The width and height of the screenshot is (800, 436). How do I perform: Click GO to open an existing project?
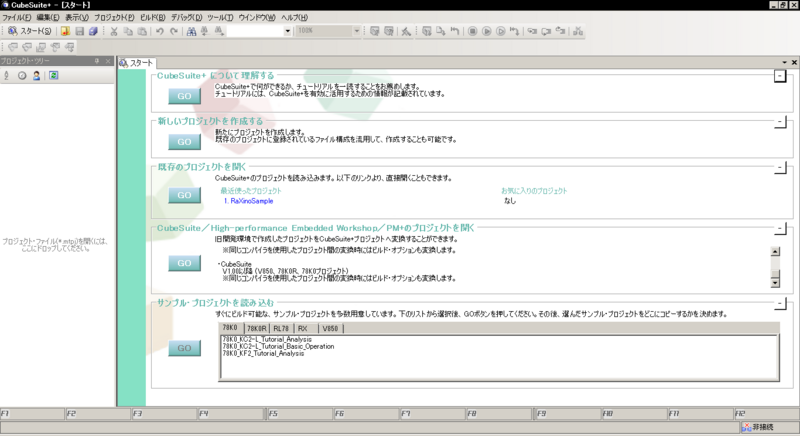pyautogui.click(x=184, y=195)
